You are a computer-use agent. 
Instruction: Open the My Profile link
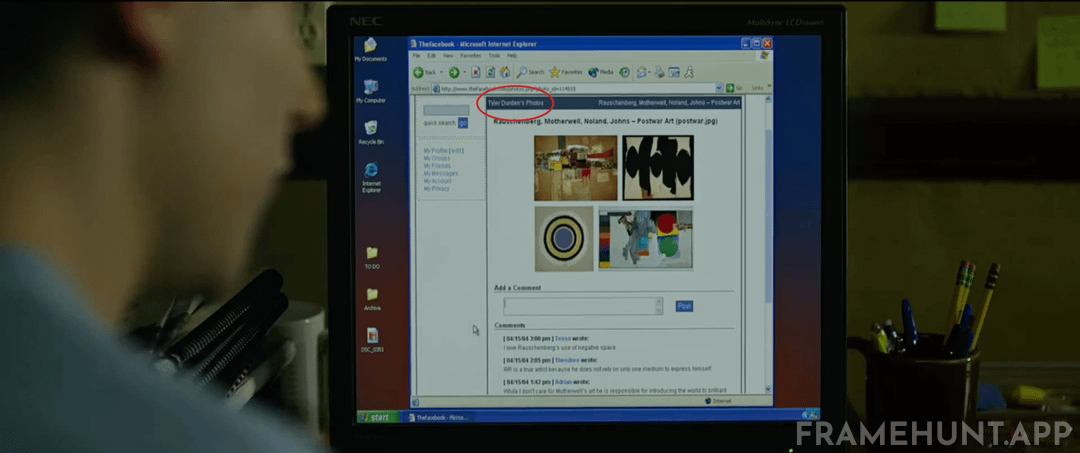point(435,150)
